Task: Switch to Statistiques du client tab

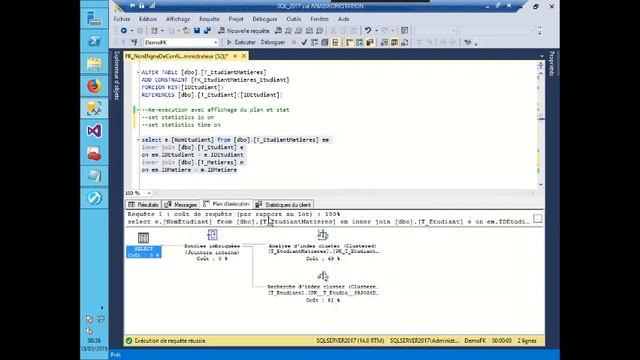Action: click(x=284, y=204)
